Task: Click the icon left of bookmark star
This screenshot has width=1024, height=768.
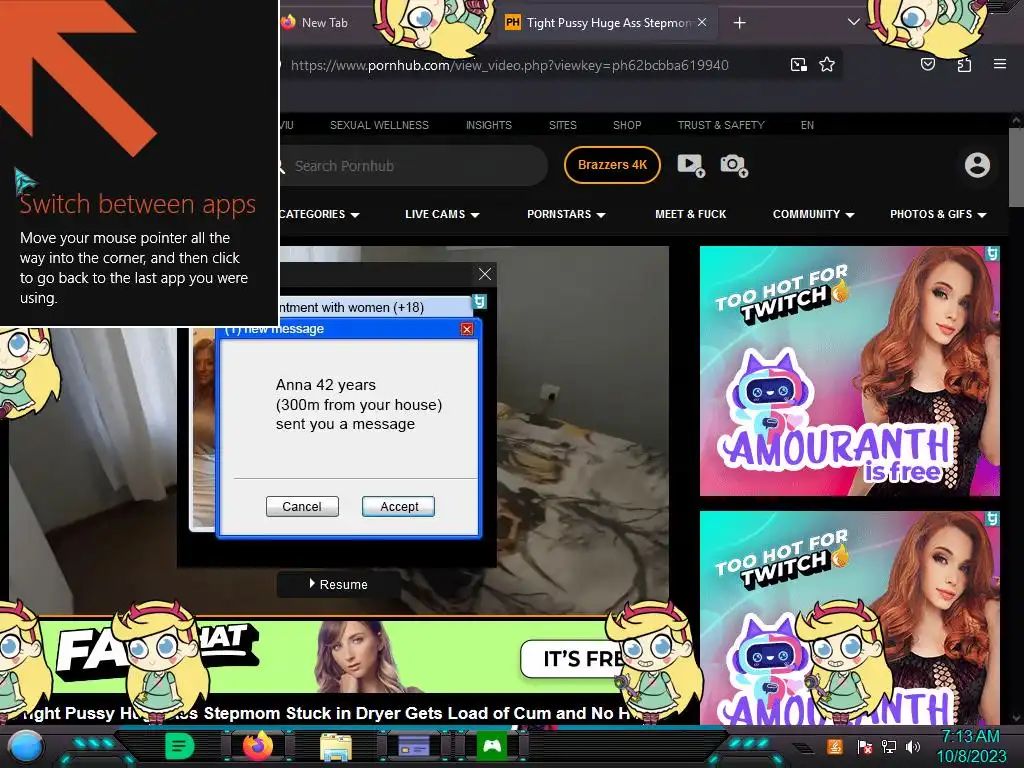Action: 798,64
